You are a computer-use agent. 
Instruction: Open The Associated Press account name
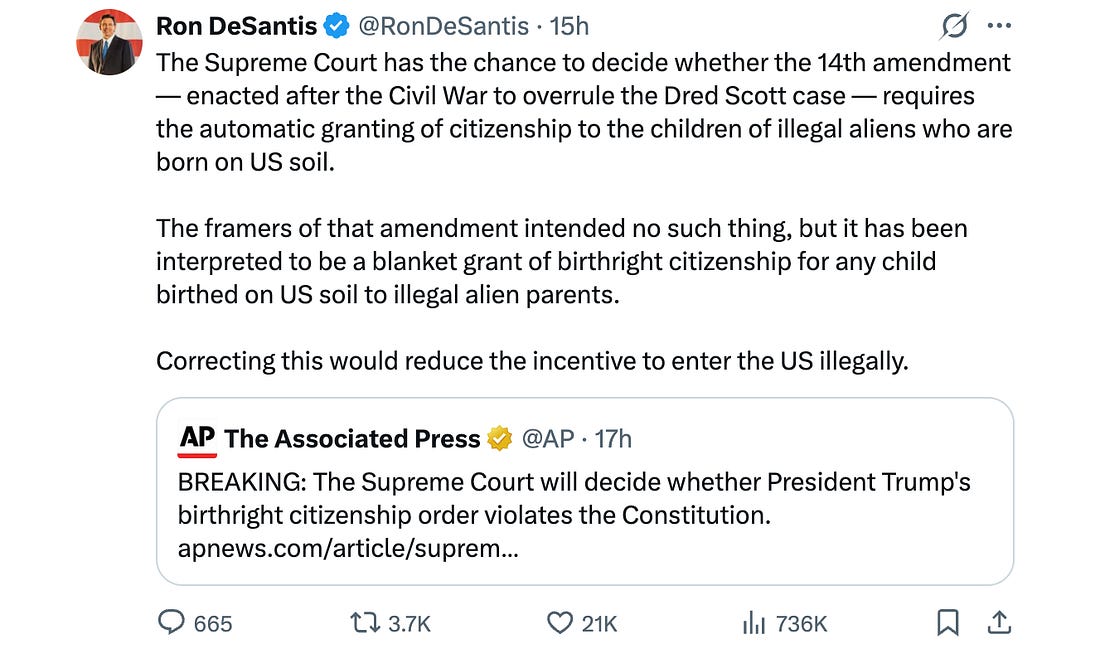[352, 439]
